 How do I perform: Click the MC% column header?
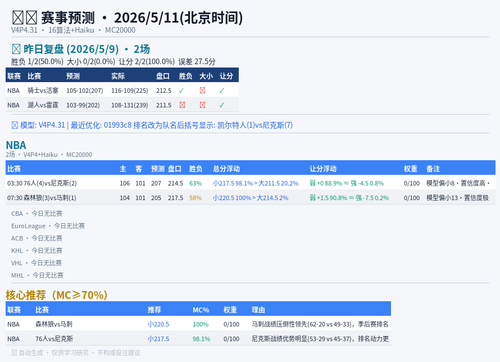click(201, 310)
